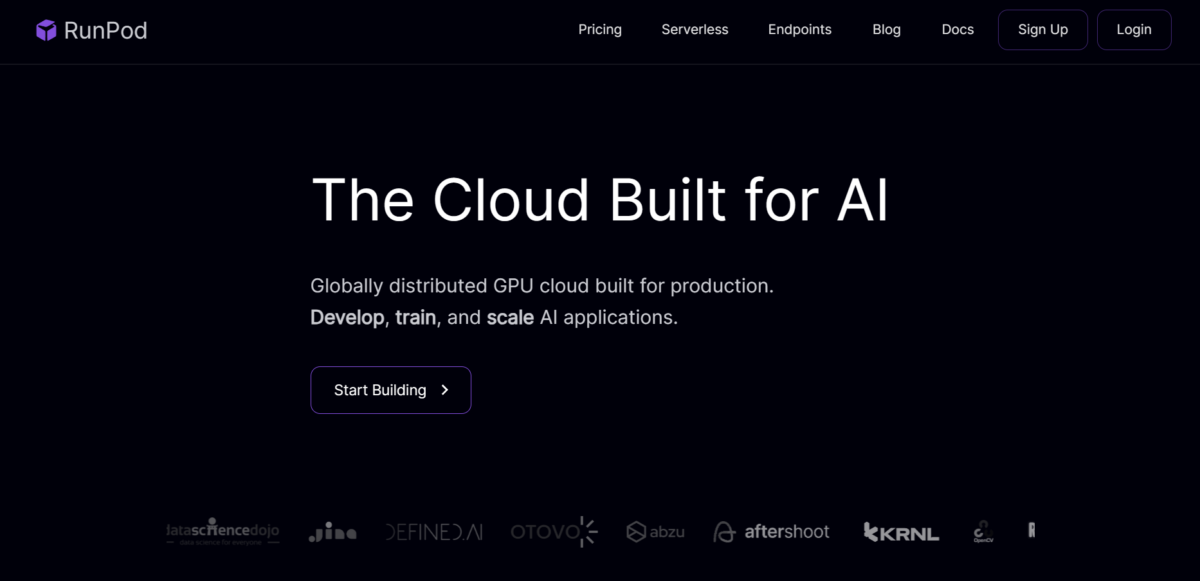Select the Defined.ai logo
This screenshot has height=581, width=1200.
434,532
